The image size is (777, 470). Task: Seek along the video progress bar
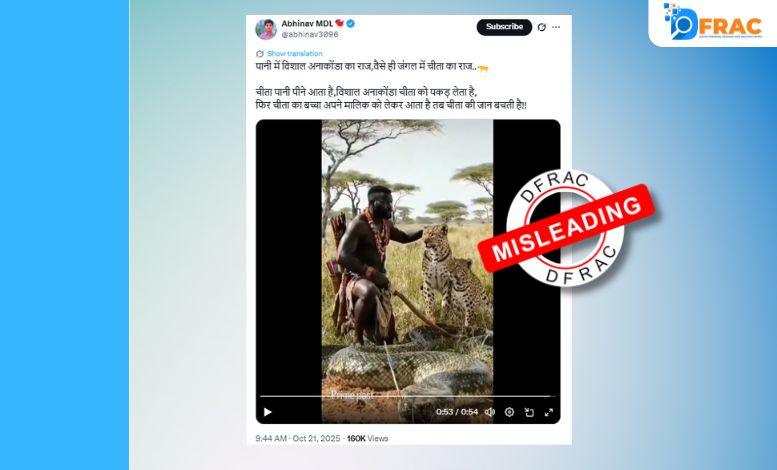point(407,396)
